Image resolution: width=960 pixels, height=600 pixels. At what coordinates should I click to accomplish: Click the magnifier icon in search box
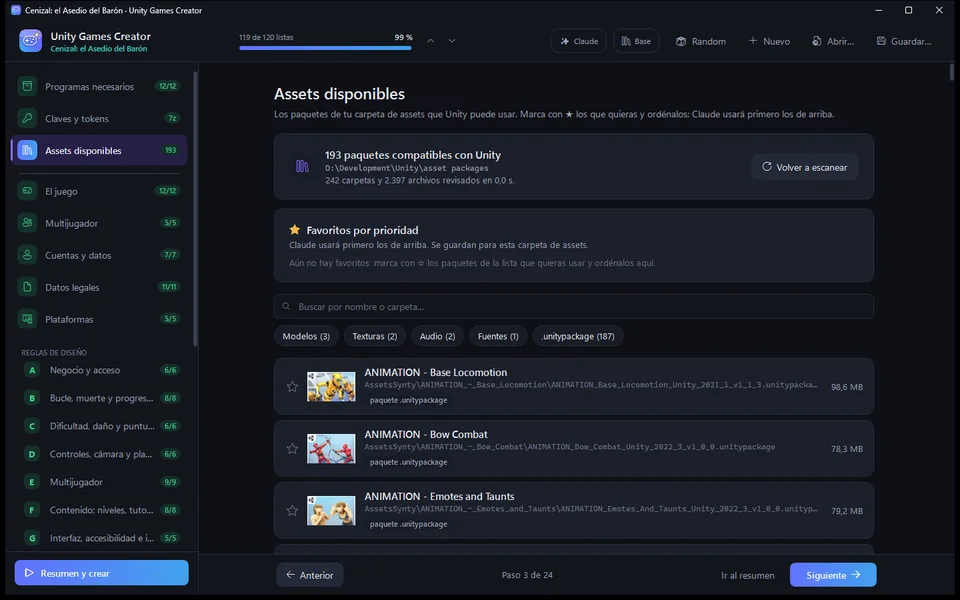[x=286, y=306]
